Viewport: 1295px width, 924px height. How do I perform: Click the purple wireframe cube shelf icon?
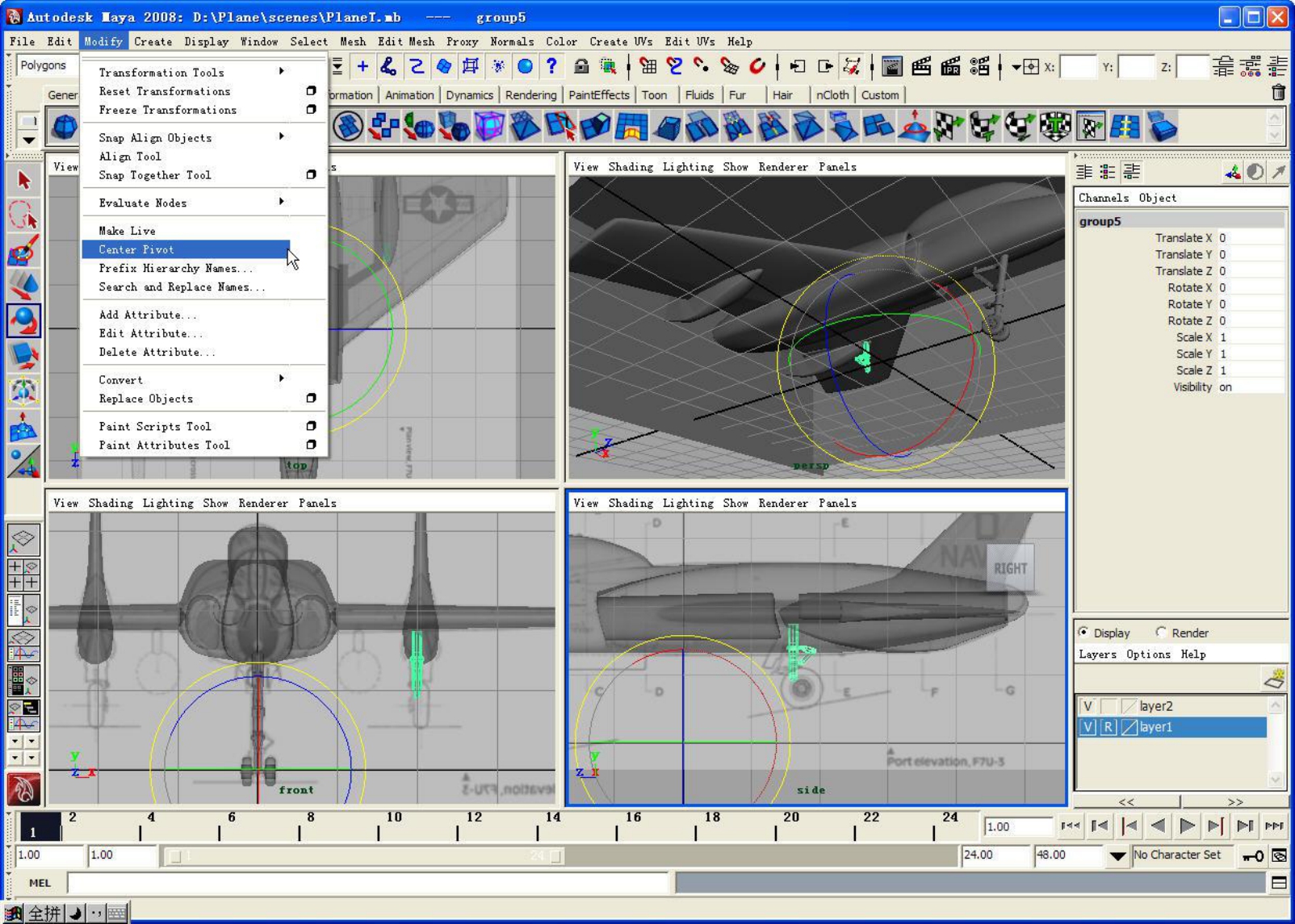point(488,127)
